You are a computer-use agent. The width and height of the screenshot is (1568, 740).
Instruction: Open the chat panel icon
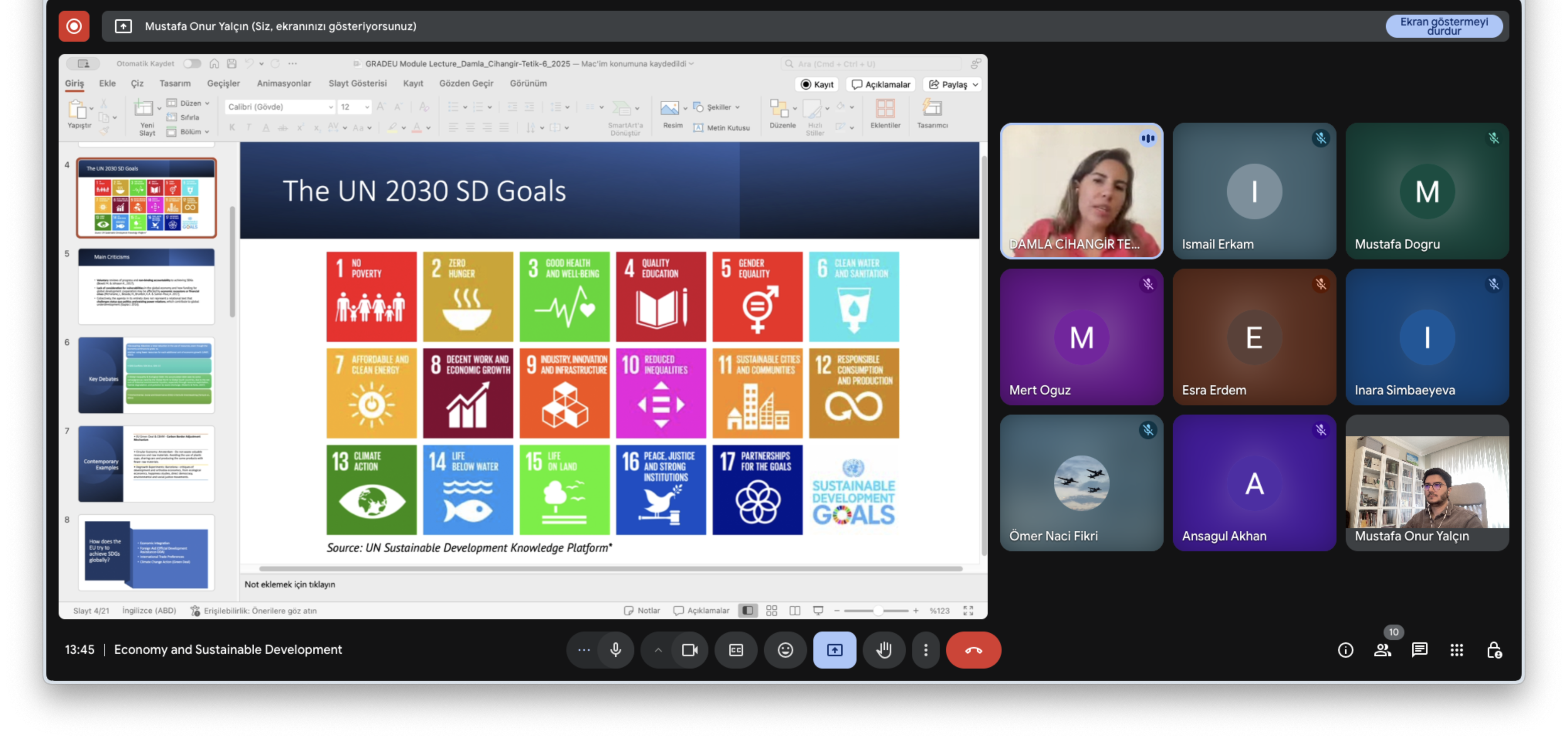click(x=1419, y=650)
